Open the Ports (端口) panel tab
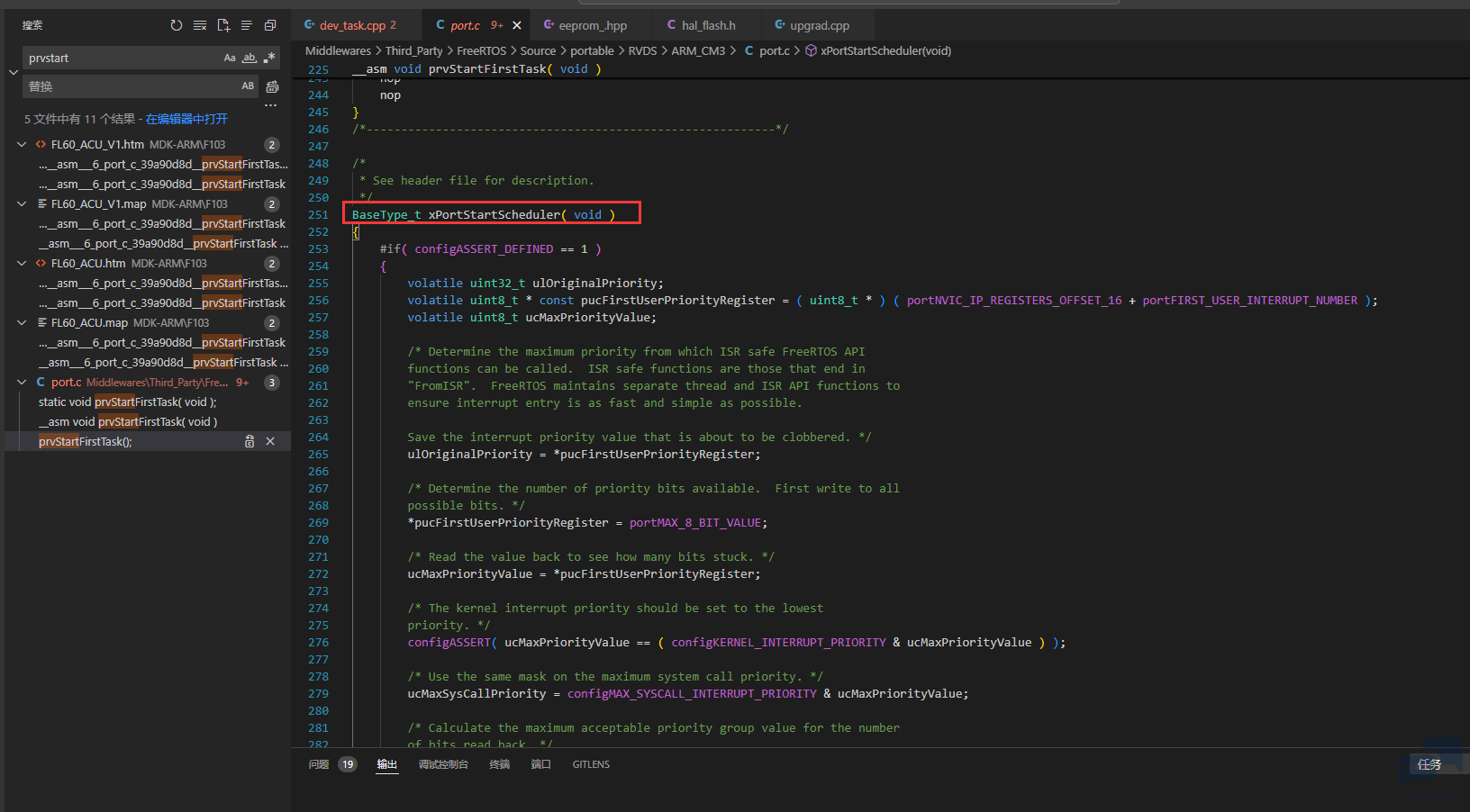 540,764
